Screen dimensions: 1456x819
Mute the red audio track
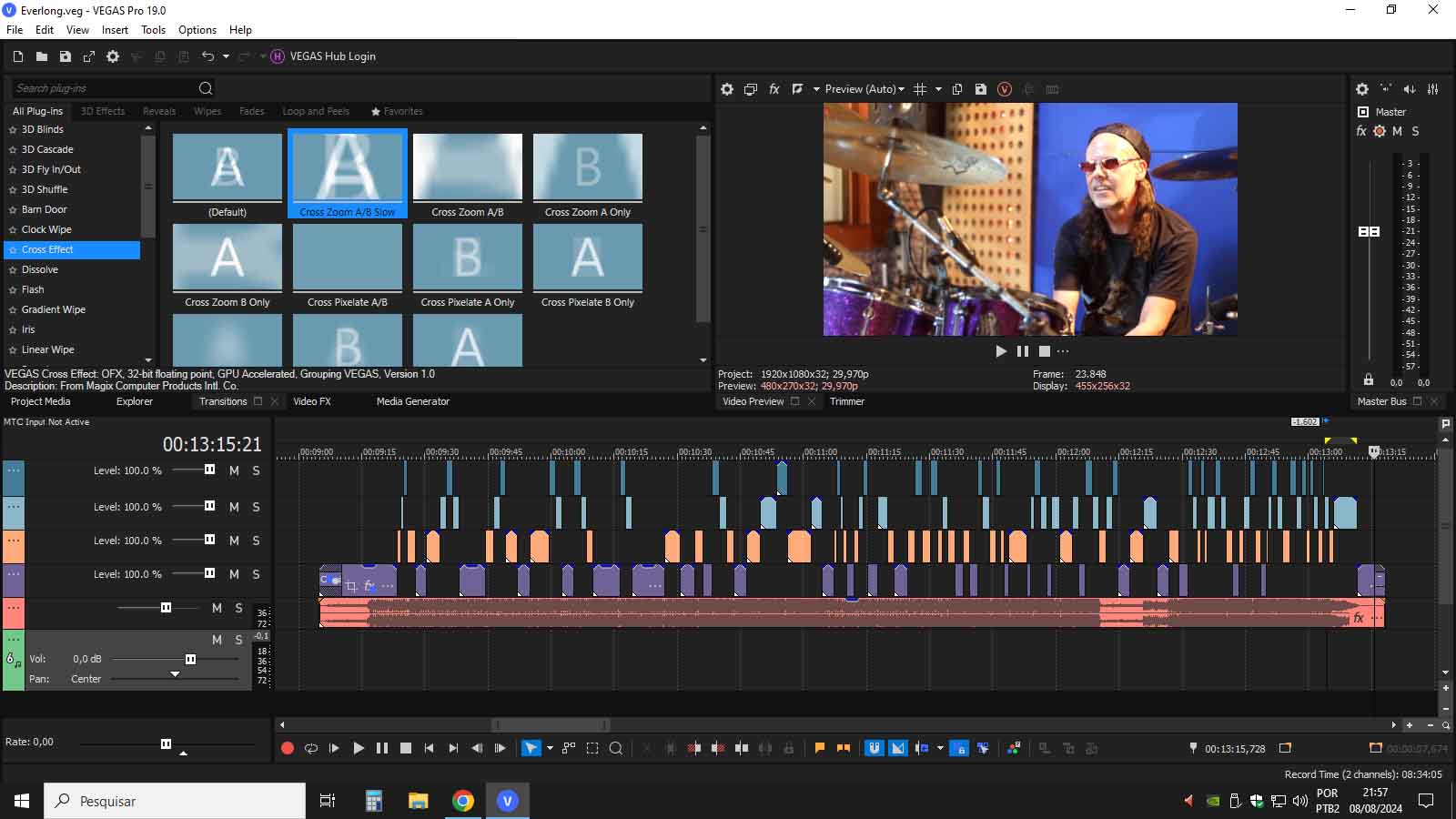[217, 608]
